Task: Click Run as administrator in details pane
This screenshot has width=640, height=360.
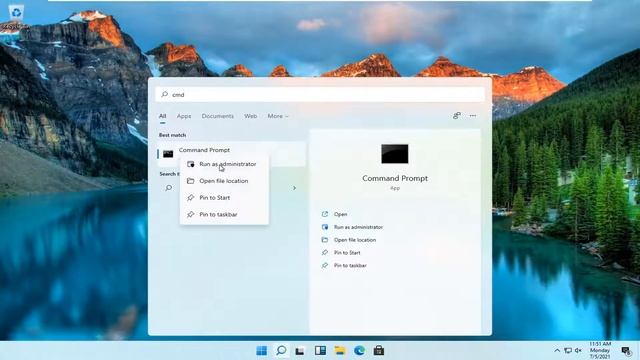Action: [358, 227]
